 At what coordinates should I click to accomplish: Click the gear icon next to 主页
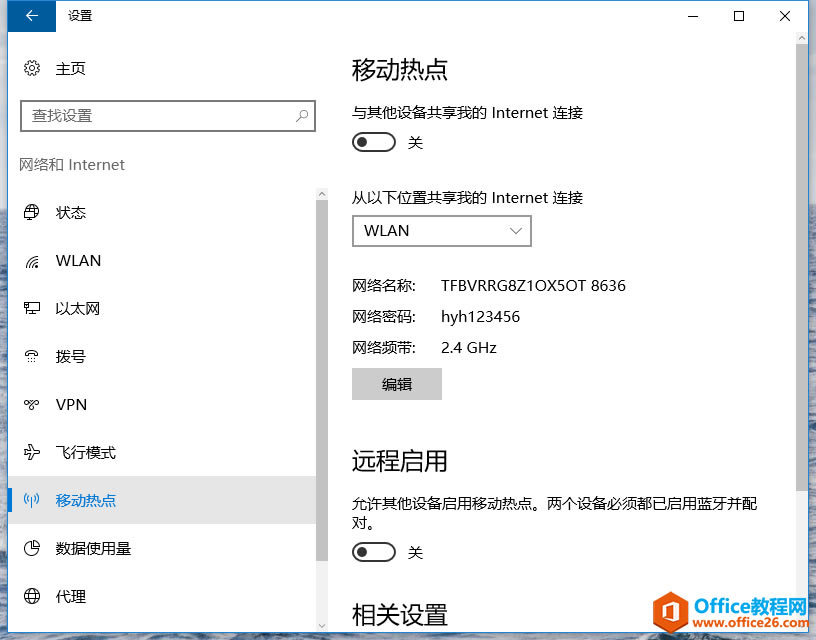(29, 68)
